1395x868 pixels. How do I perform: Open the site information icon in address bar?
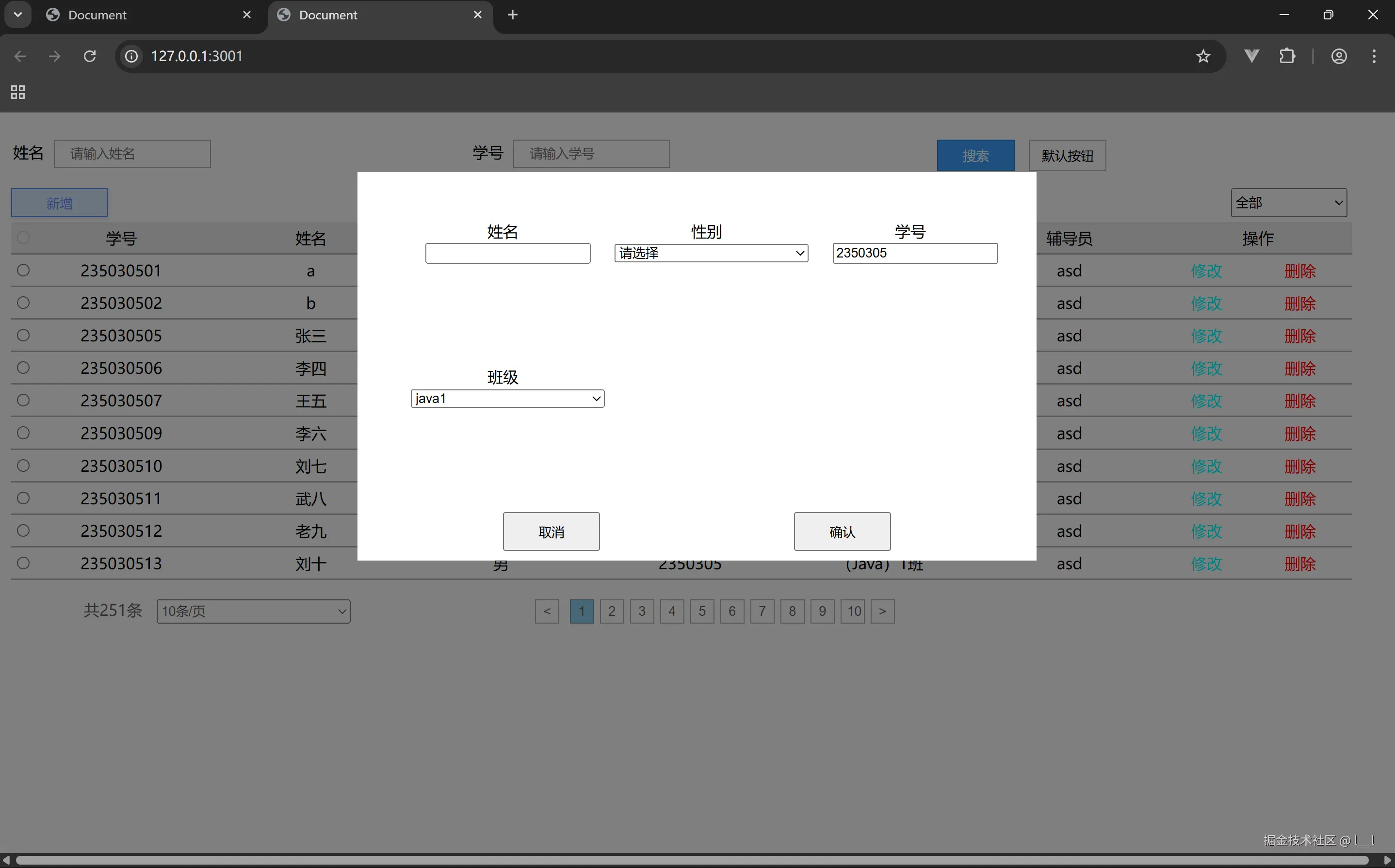coord(131,56)
